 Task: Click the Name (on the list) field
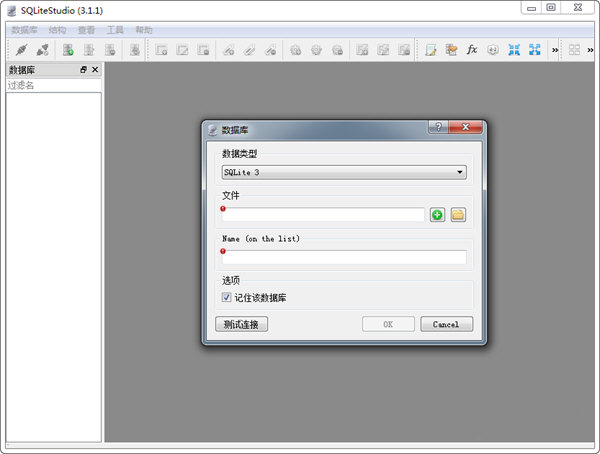tap(344, 257)
